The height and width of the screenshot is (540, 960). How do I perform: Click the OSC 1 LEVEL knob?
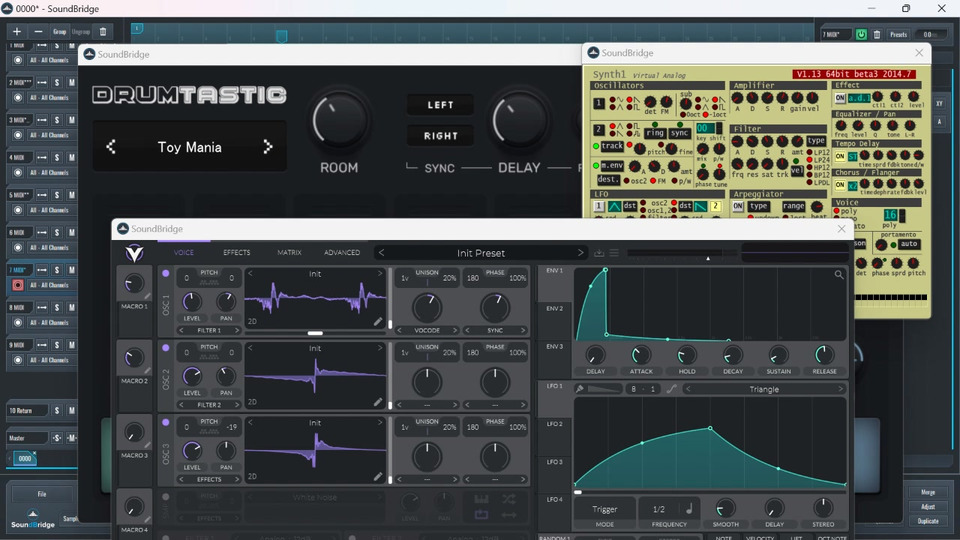(192, 301)
